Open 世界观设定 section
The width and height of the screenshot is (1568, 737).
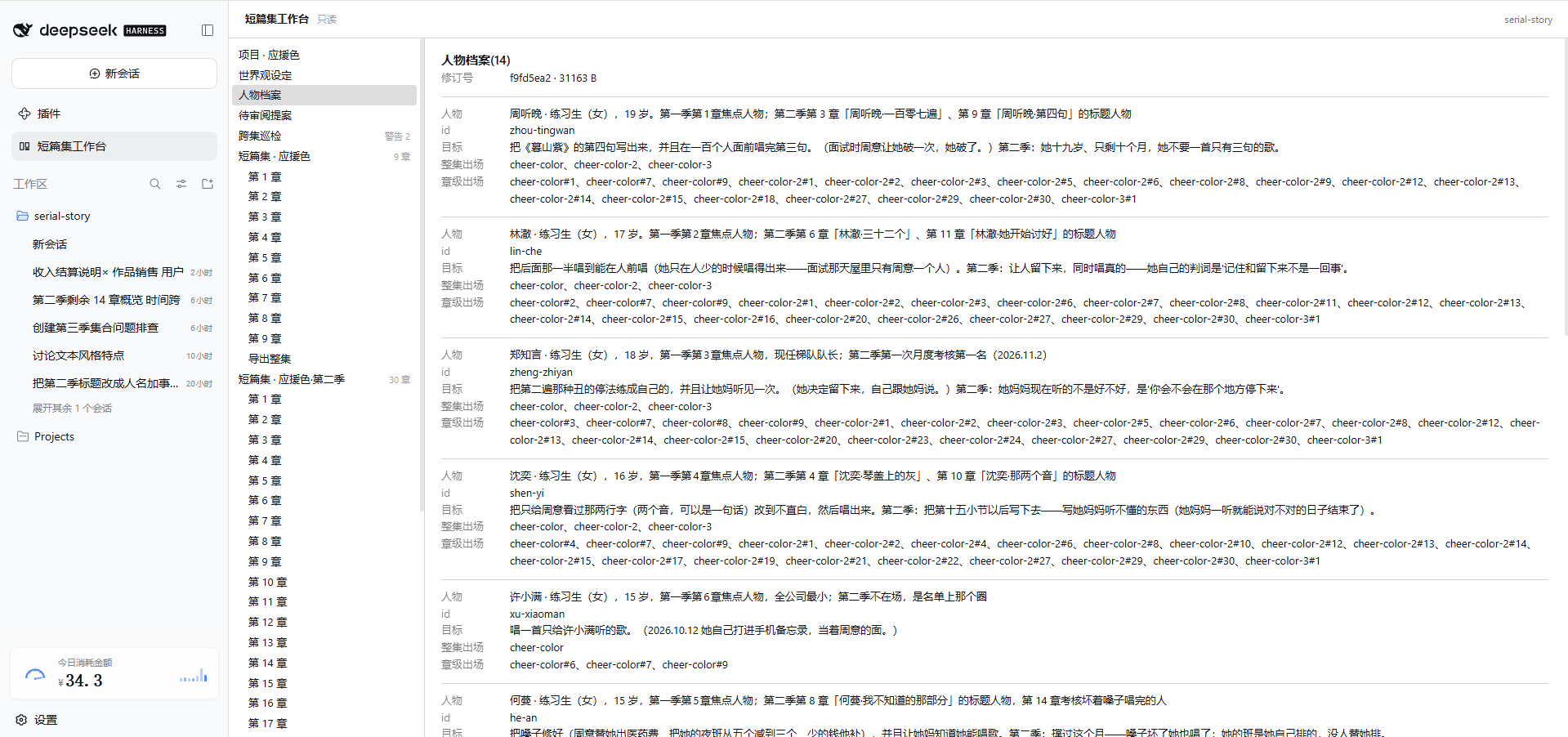coord(324,75)
